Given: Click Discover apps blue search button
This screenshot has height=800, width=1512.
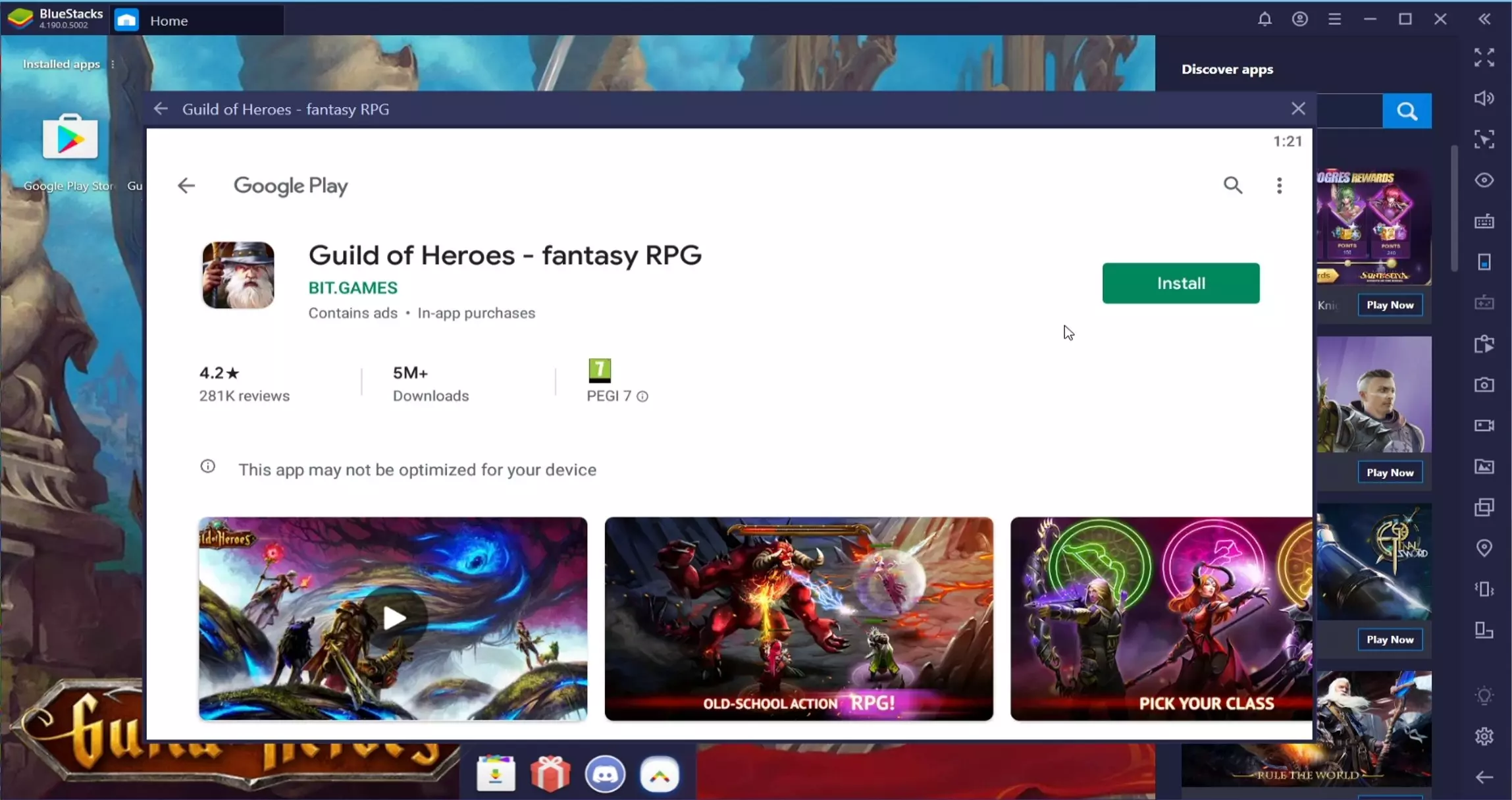Looking at the screenshot, I should (x=1407, y=111).
